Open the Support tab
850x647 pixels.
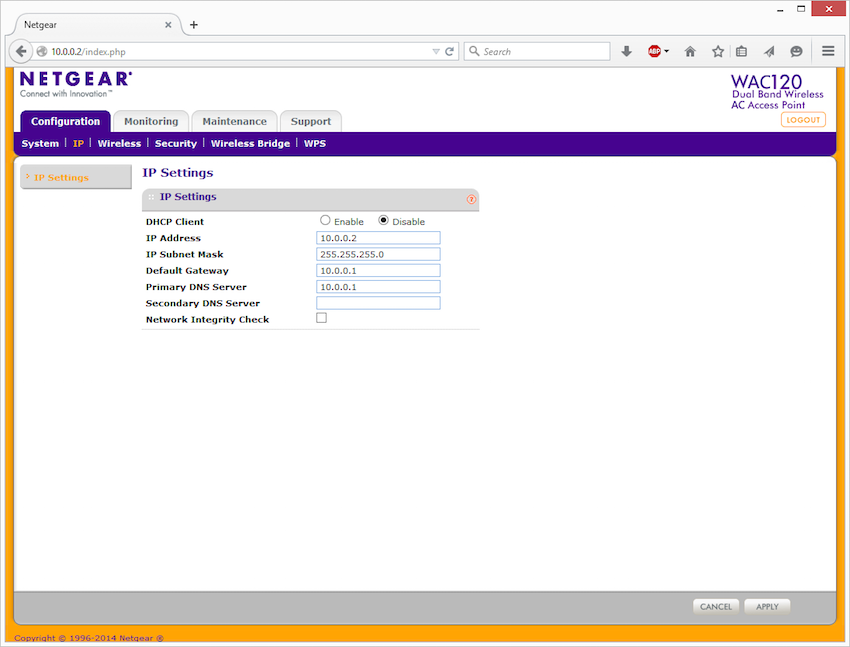(x=311, y=121)
